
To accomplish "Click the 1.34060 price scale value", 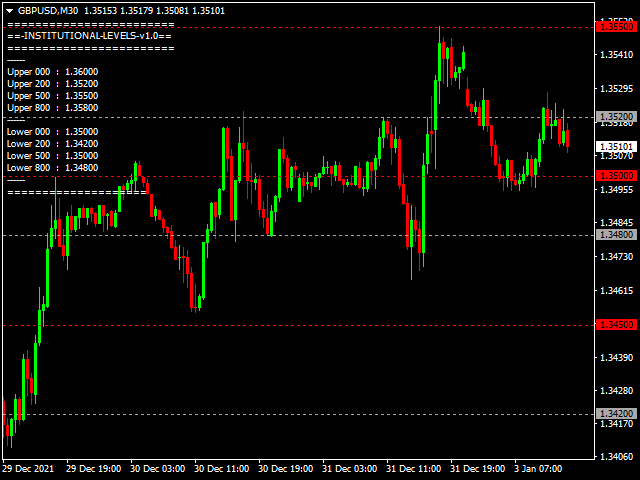I will [x=616, y=457].
